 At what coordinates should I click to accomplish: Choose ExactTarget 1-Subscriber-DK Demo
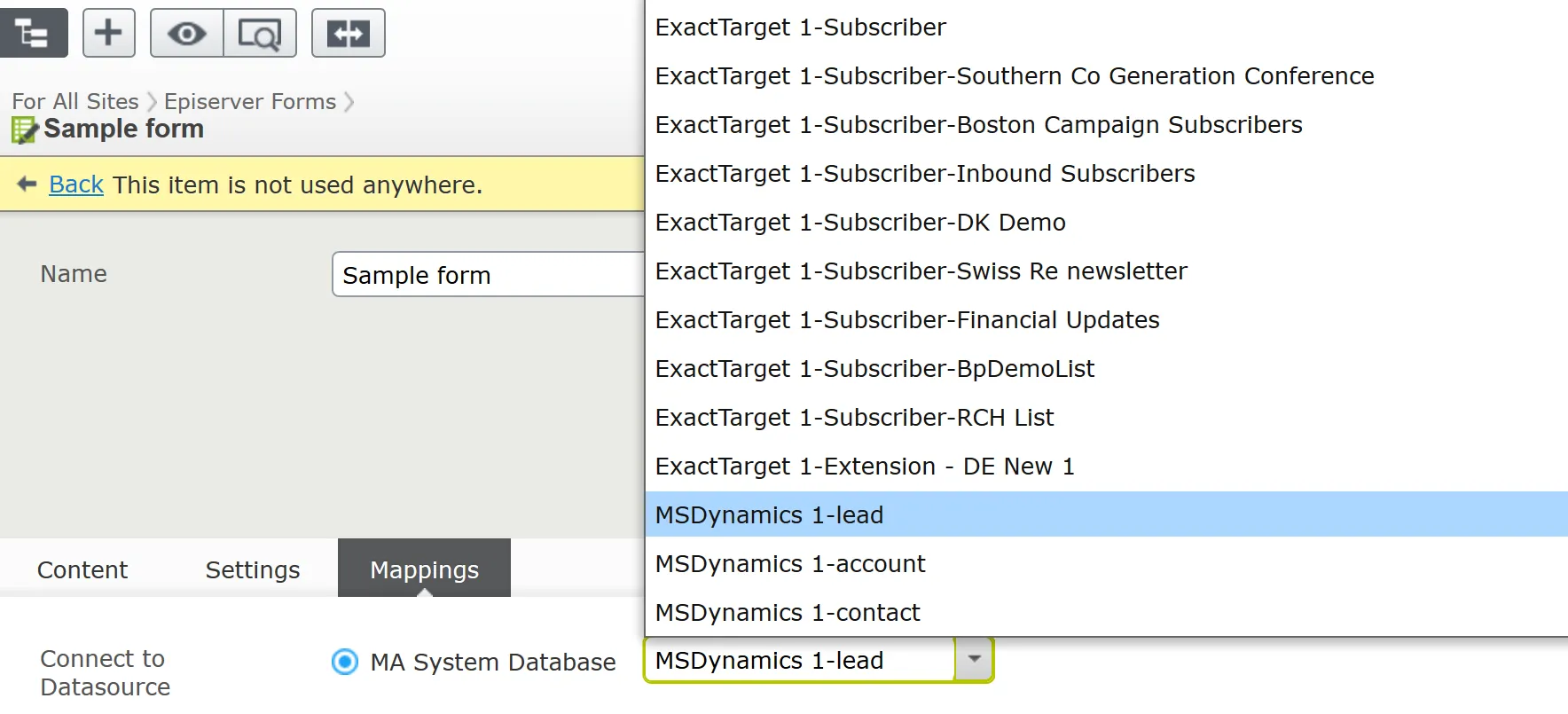(x=1106, y=223)
